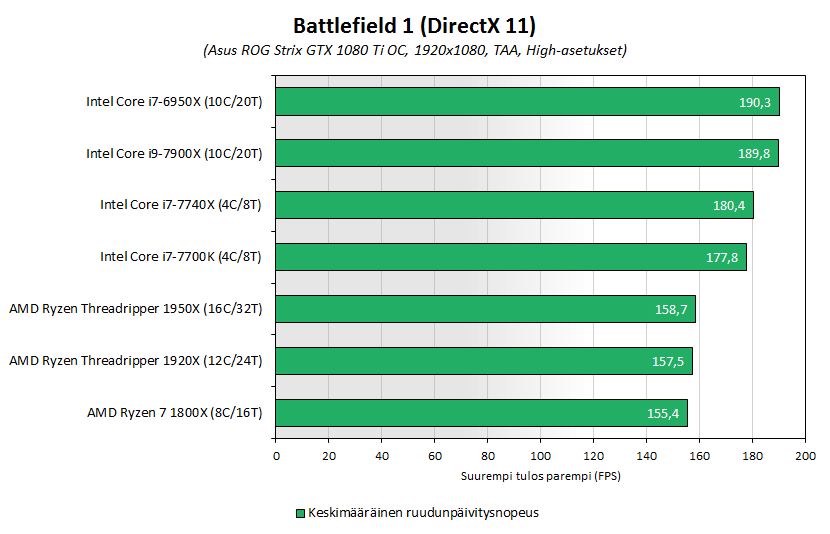Click the 180 tick label on the axis
This screenshot has width=830, height=534.
[752, 456]
